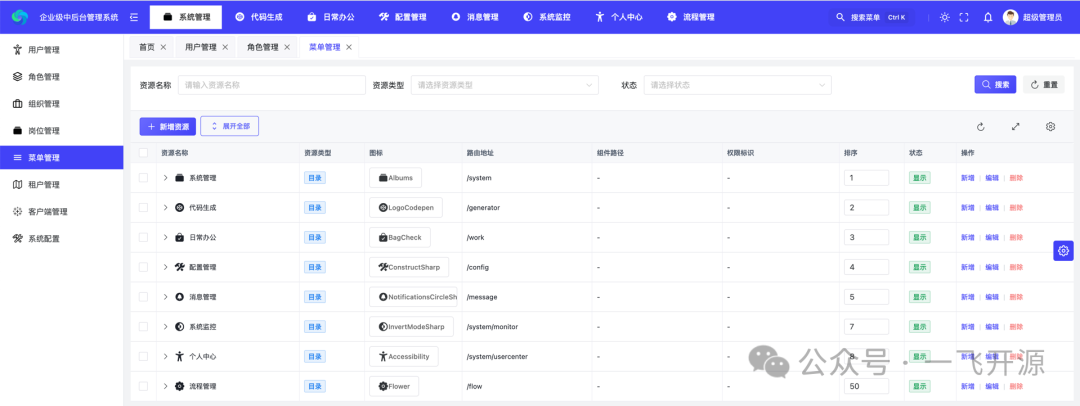1080x406 pixels.
Task: Check the 系统管理 row checkbox
Action: pos(143,178)
